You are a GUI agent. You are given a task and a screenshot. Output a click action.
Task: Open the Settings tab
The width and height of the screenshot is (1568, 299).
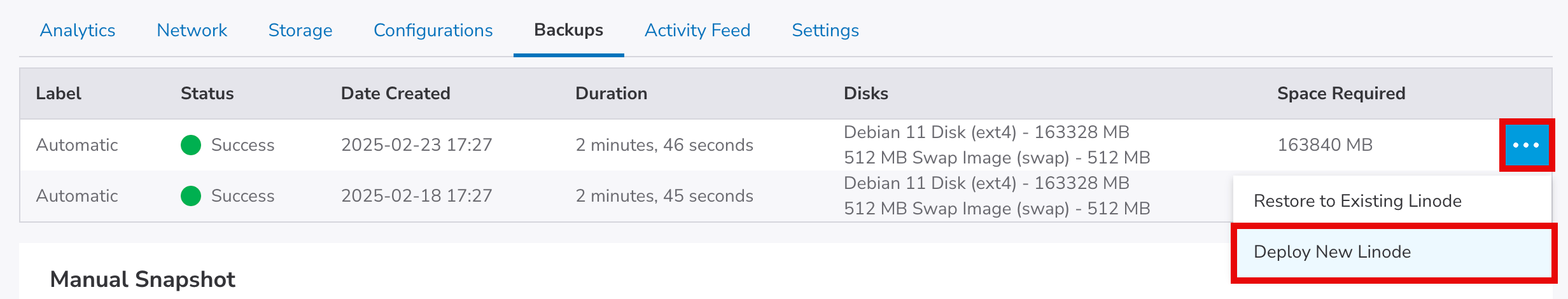[x=825, y=31]
